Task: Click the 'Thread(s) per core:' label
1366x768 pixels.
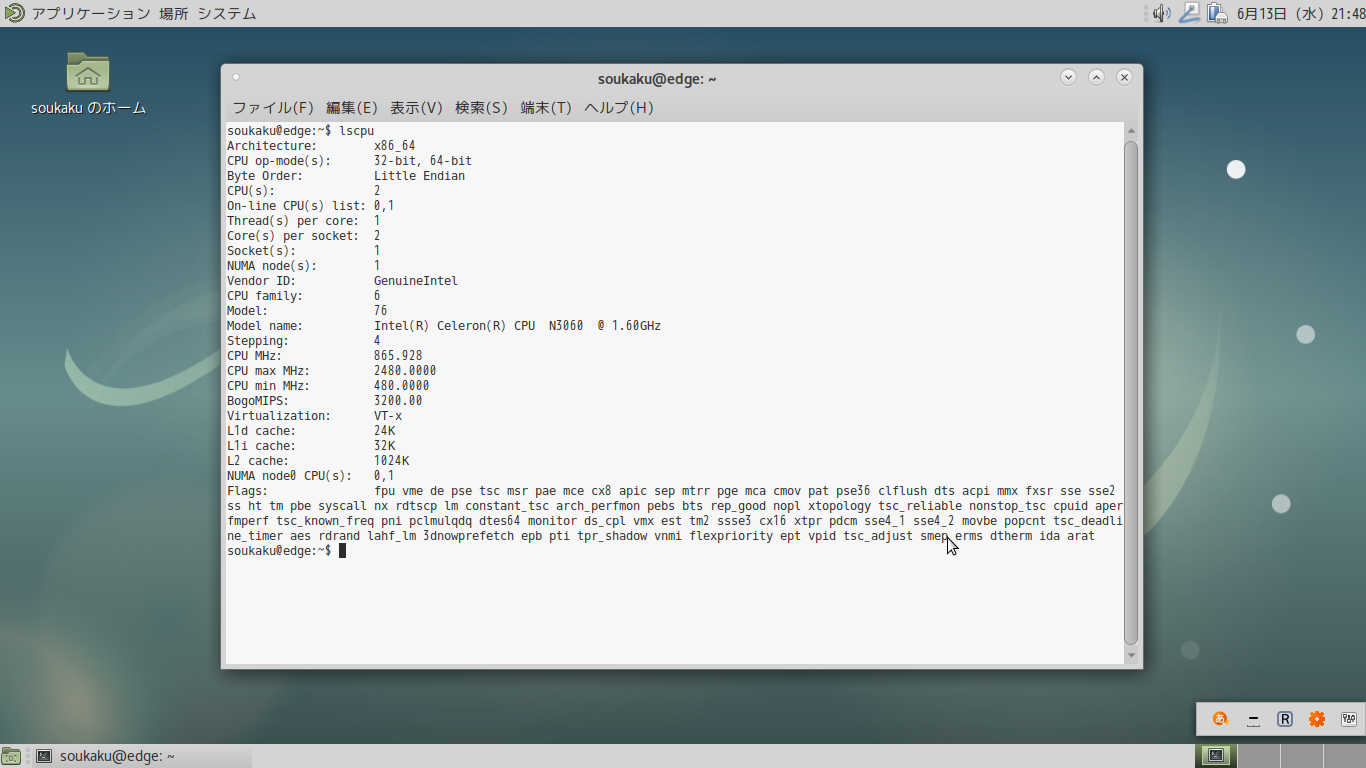Action: [x=293, y=221]
